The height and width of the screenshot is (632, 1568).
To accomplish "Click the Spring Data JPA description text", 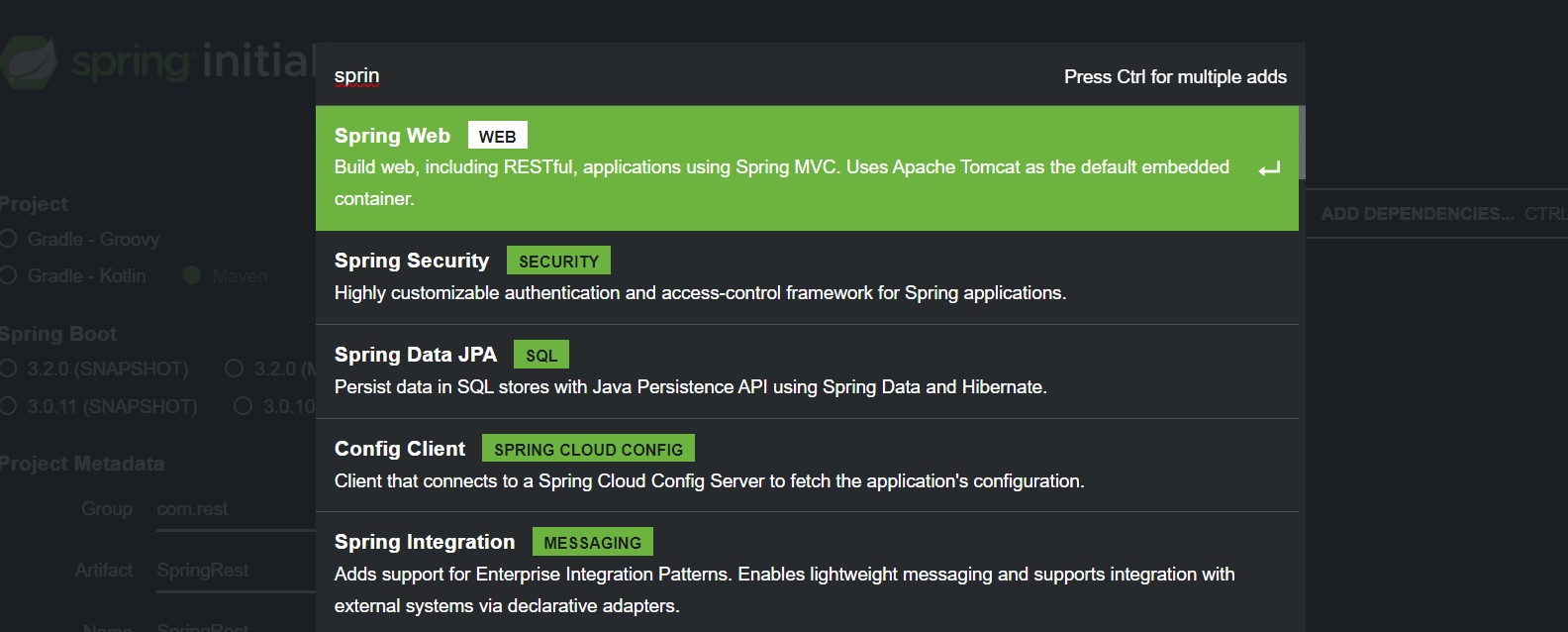I will [x=690, y=386].
